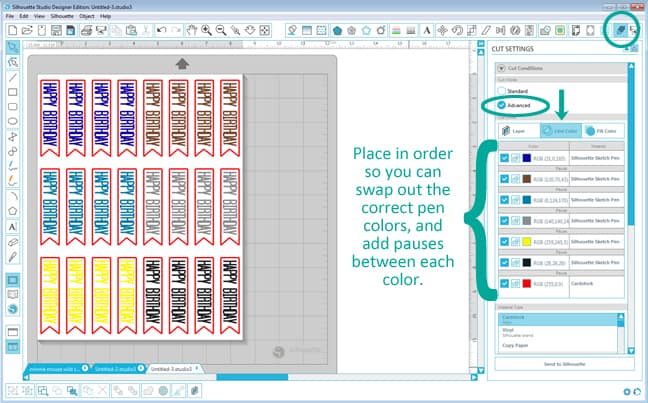Toggle cut style icon for gray row
This screenshot has height=403, width=648.
pos(515,221)
